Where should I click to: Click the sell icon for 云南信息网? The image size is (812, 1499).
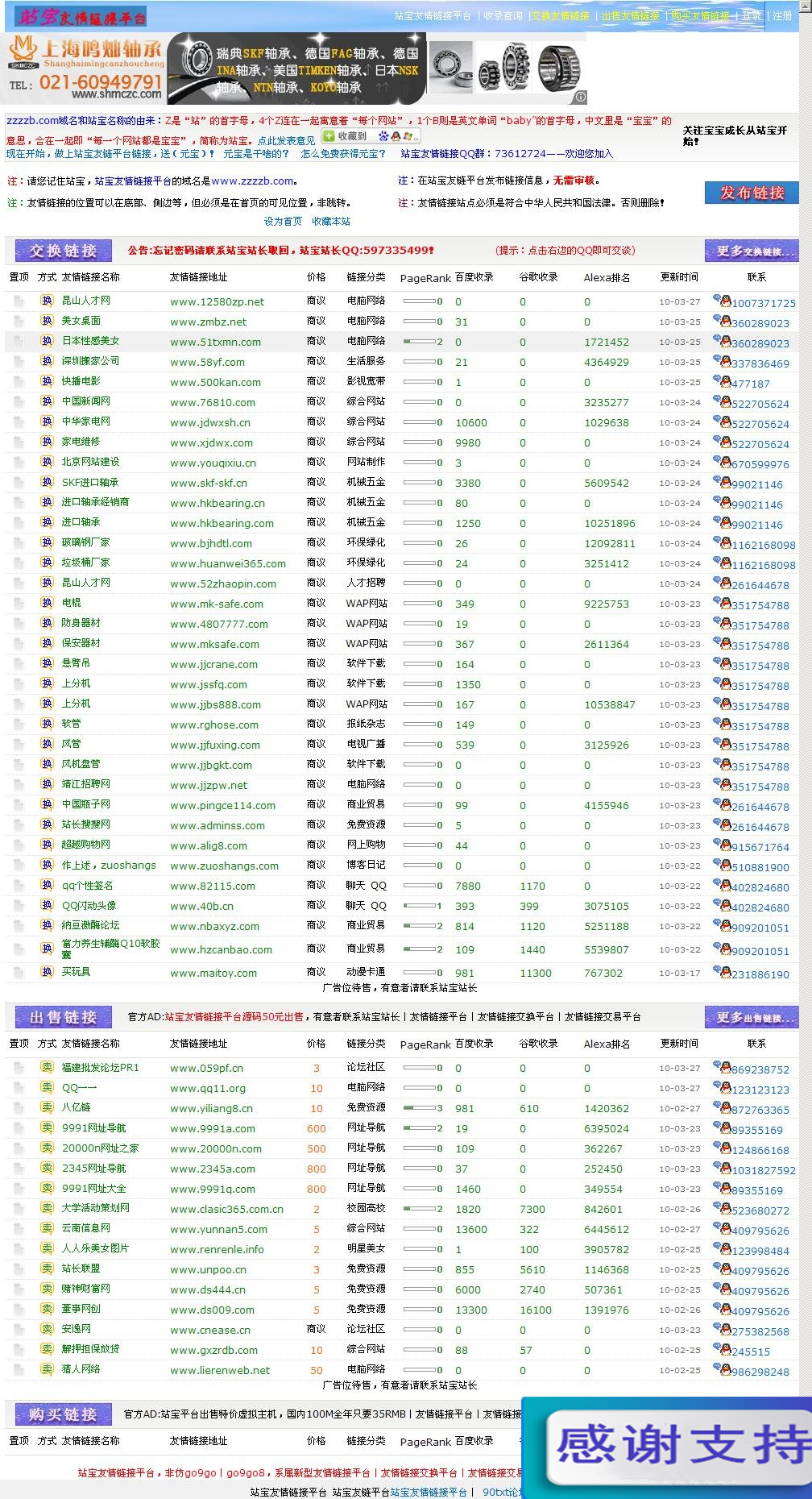coord(47,1228)
